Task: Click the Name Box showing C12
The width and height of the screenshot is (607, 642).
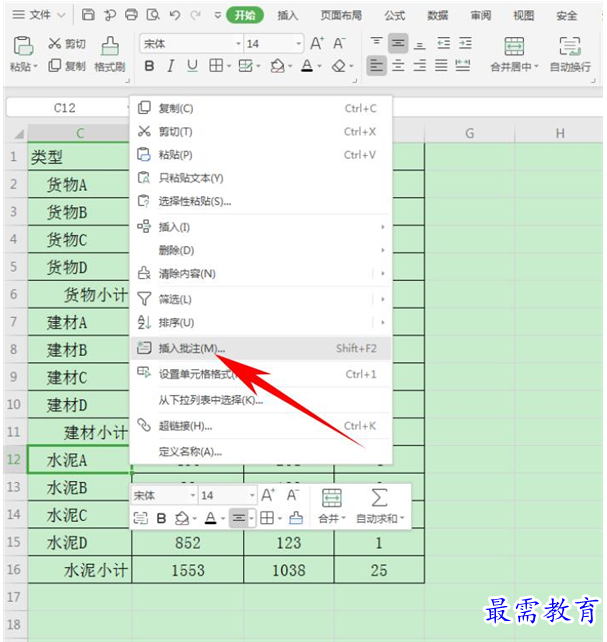Action: click(68, 108)
